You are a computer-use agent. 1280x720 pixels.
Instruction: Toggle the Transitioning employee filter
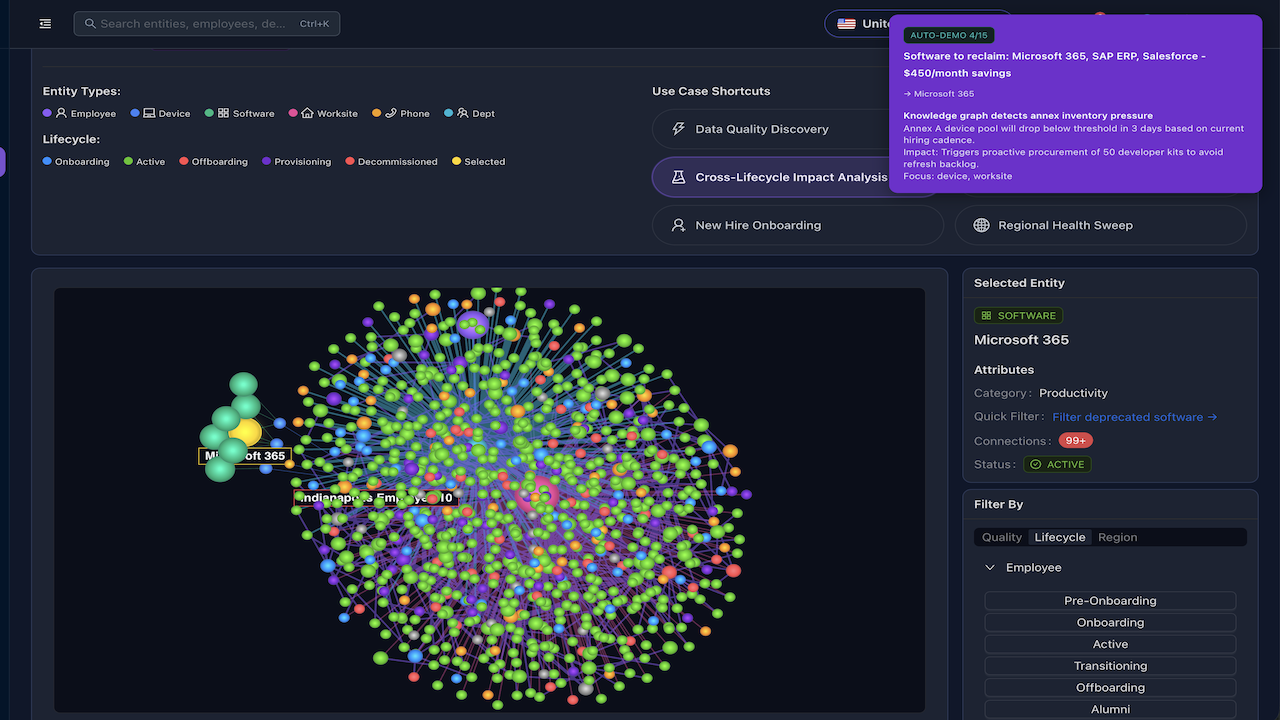(x=1110, y=666)
